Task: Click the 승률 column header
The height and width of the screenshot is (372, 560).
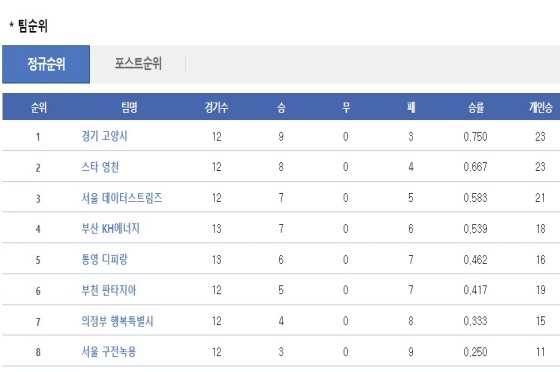Action: (x=476, y=107)
